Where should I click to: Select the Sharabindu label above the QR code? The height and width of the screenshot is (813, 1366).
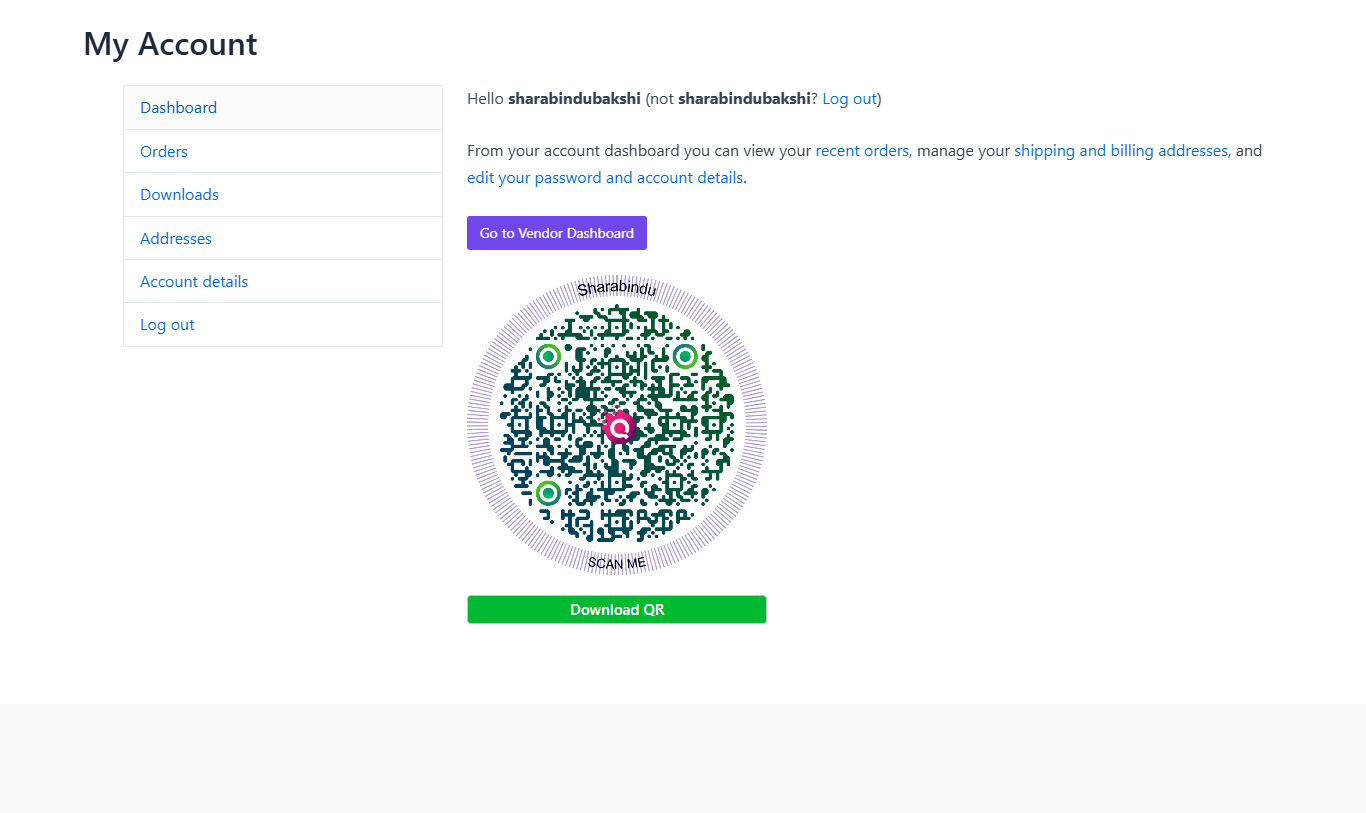[616, 289]
